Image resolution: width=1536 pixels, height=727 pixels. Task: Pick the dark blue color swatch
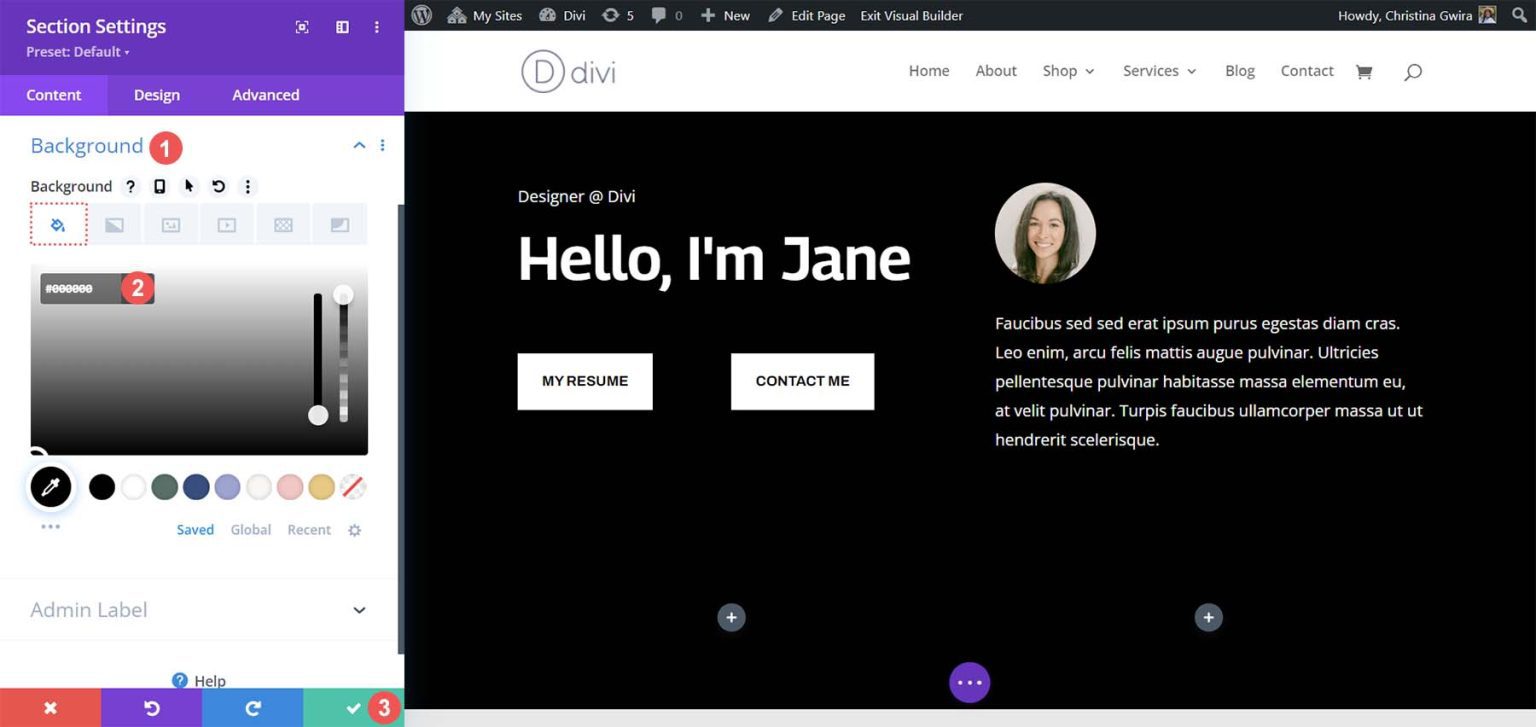pyautogui.click(x=196, y=487)
